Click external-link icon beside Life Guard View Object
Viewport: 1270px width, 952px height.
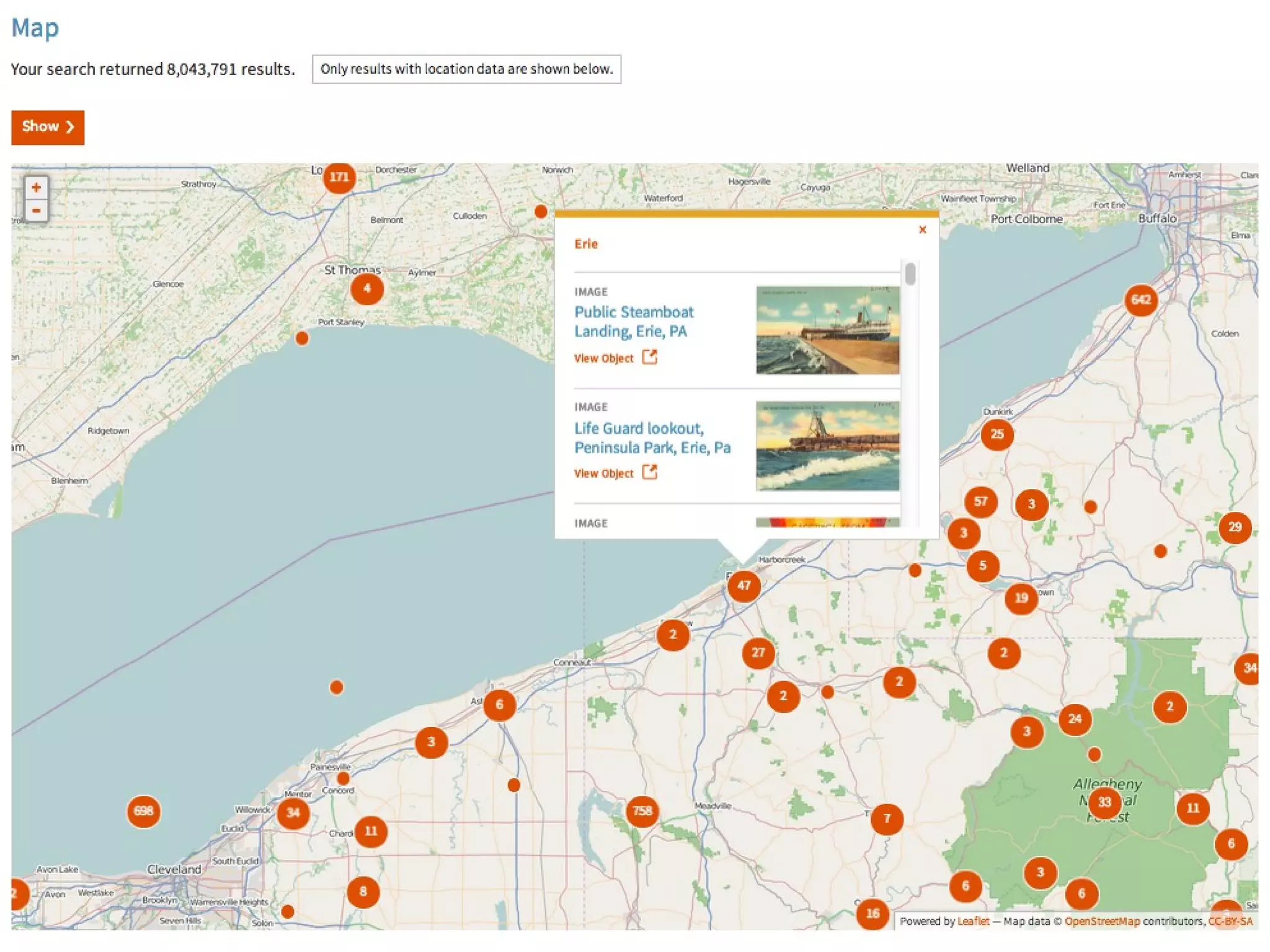[649, 472]
